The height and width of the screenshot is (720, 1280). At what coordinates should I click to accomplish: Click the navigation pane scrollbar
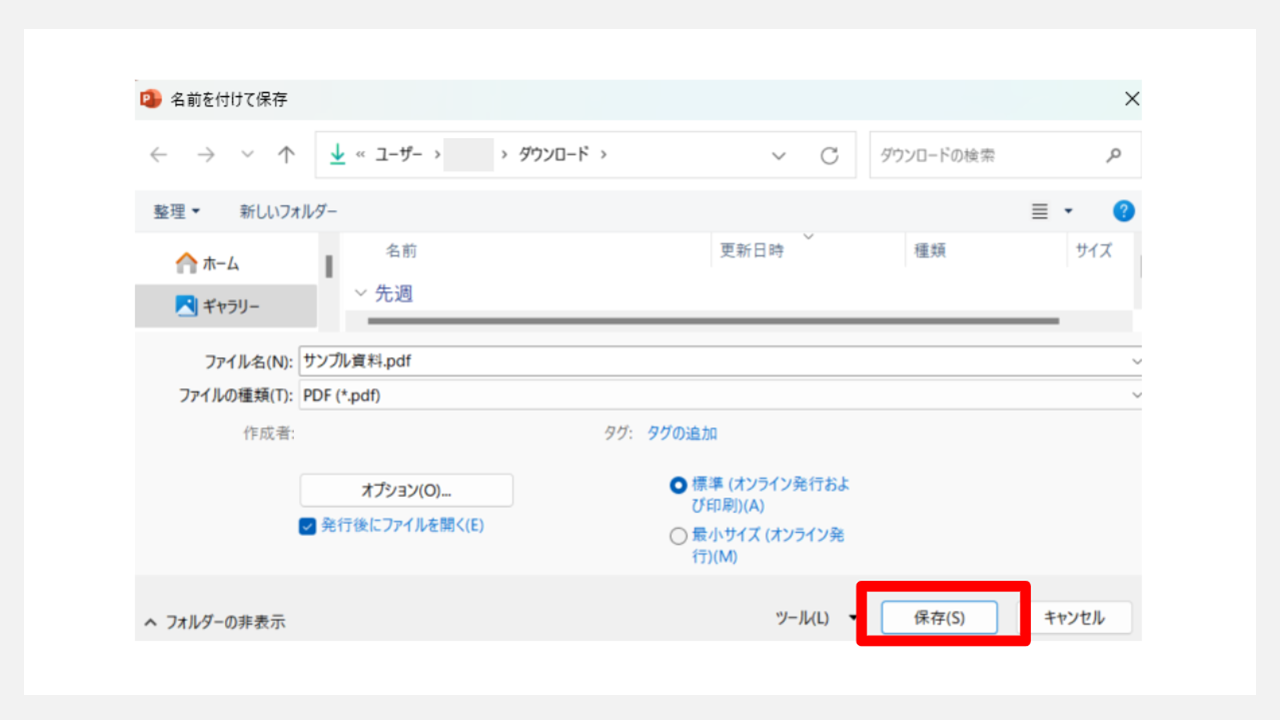328,267
